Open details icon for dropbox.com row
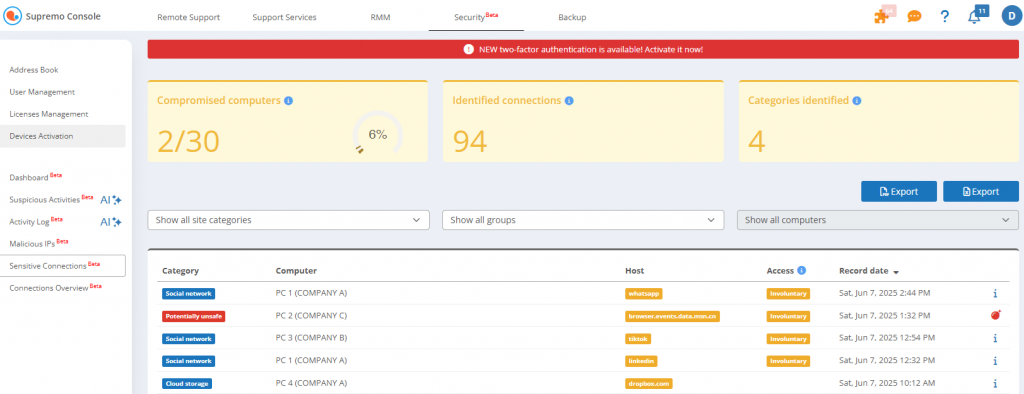Image resolution: width=1024 pixels, height=394 pixels. click(x=995, y=384)
